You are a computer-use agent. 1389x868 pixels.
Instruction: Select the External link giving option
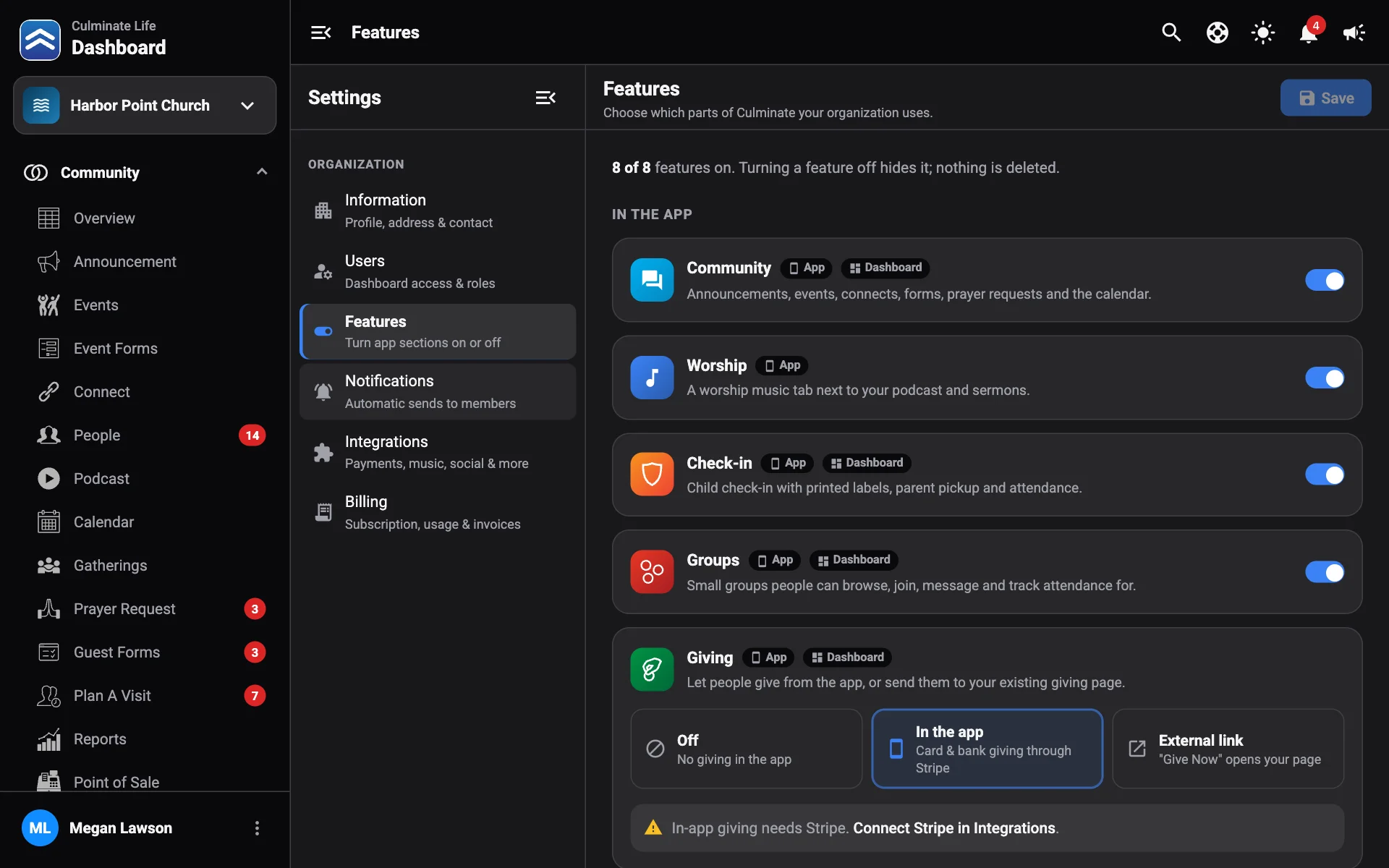(1228, 749)
